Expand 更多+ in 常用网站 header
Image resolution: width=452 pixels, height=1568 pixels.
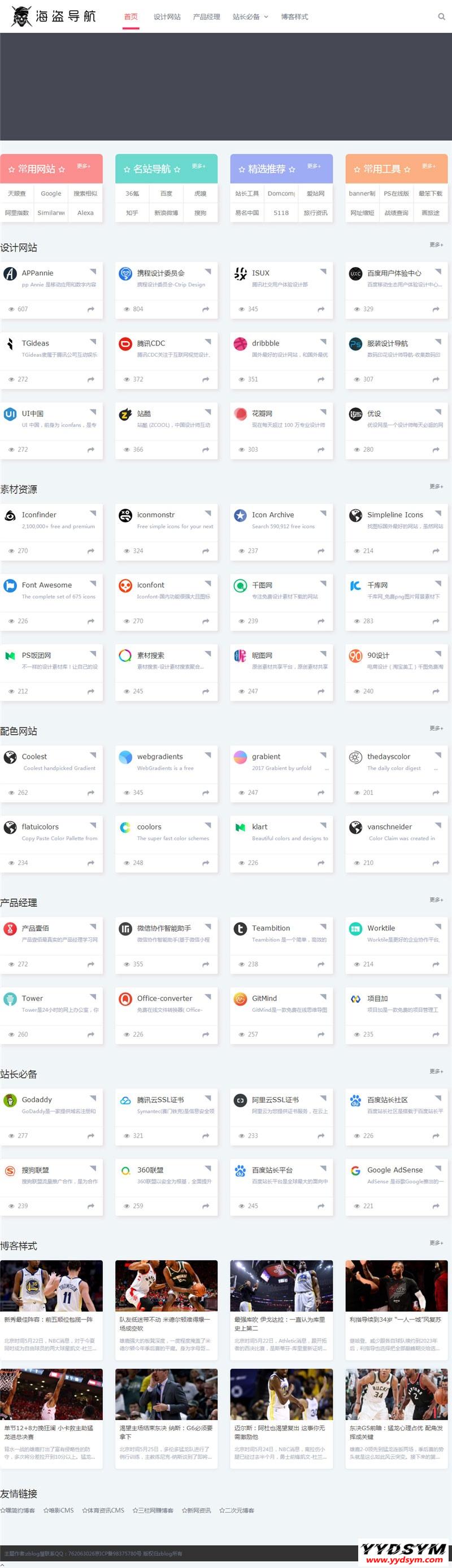coord(84,166)
